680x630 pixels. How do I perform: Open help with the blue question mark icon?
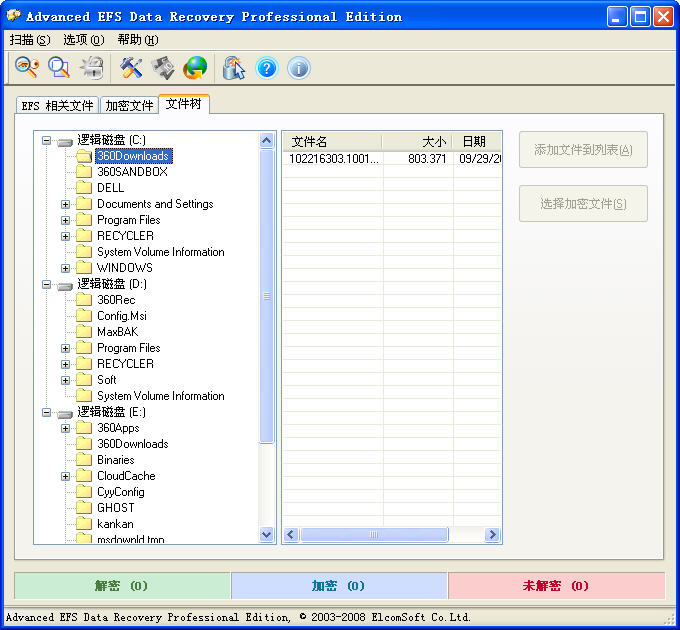266,67
